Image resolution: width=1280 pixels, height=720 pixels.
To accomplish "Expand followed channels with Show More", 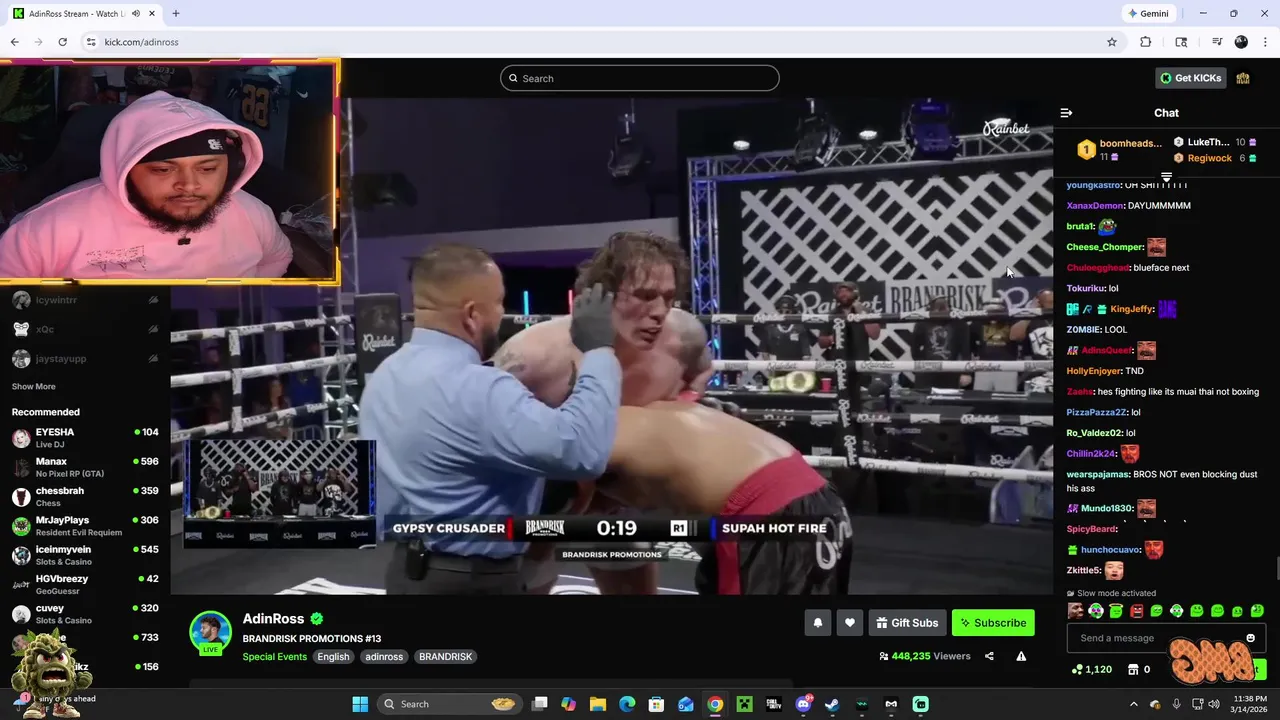I will coord(33,387).
